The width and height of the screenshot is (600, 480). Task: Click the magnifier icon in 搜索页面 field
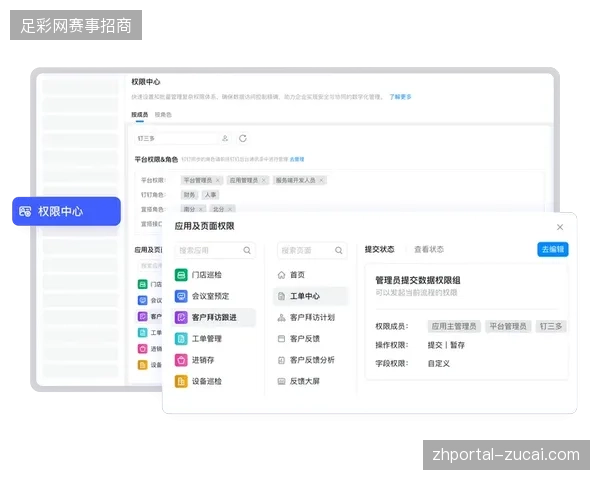339,250
